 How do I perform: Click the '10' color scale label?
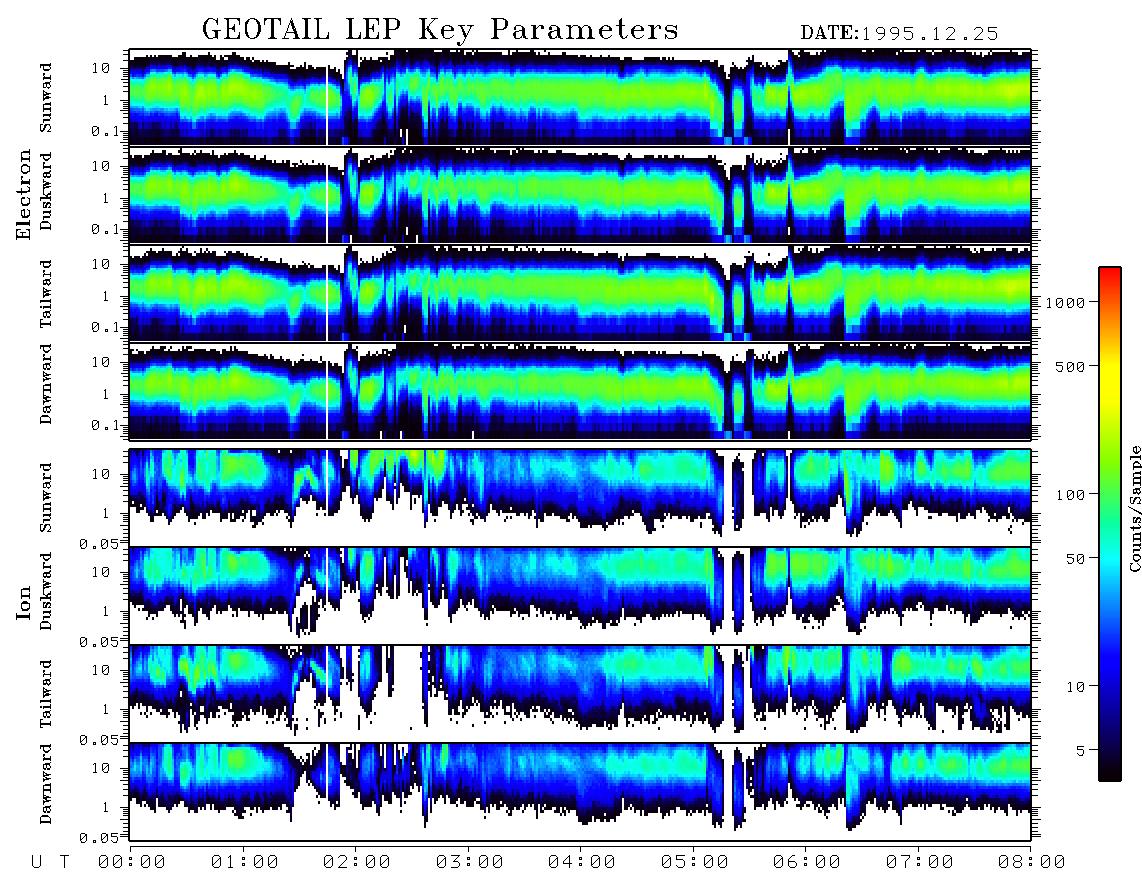click(x=1075, y=687)
